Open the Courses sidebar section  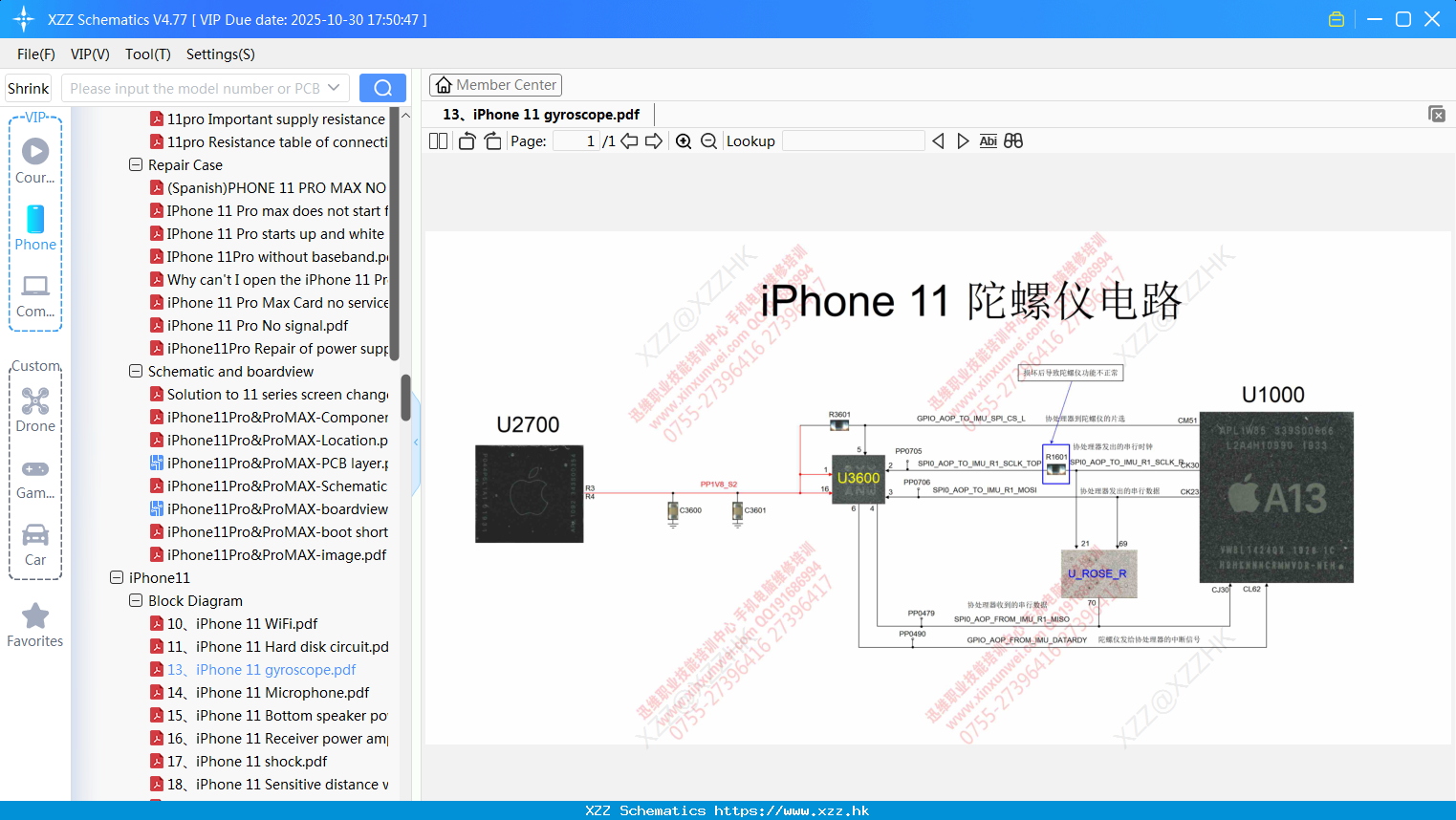[35, 161]
